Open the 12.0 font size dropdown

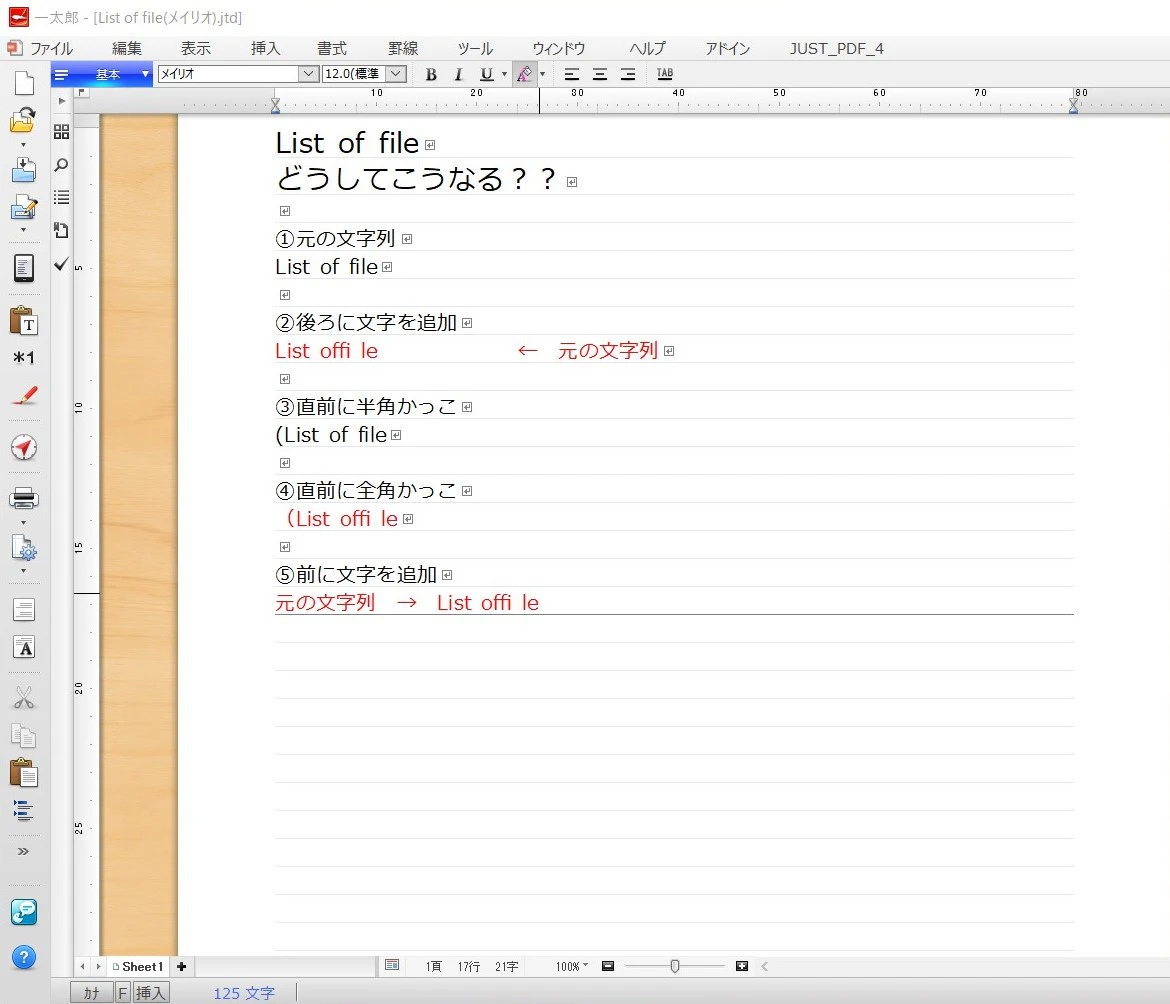396,73
